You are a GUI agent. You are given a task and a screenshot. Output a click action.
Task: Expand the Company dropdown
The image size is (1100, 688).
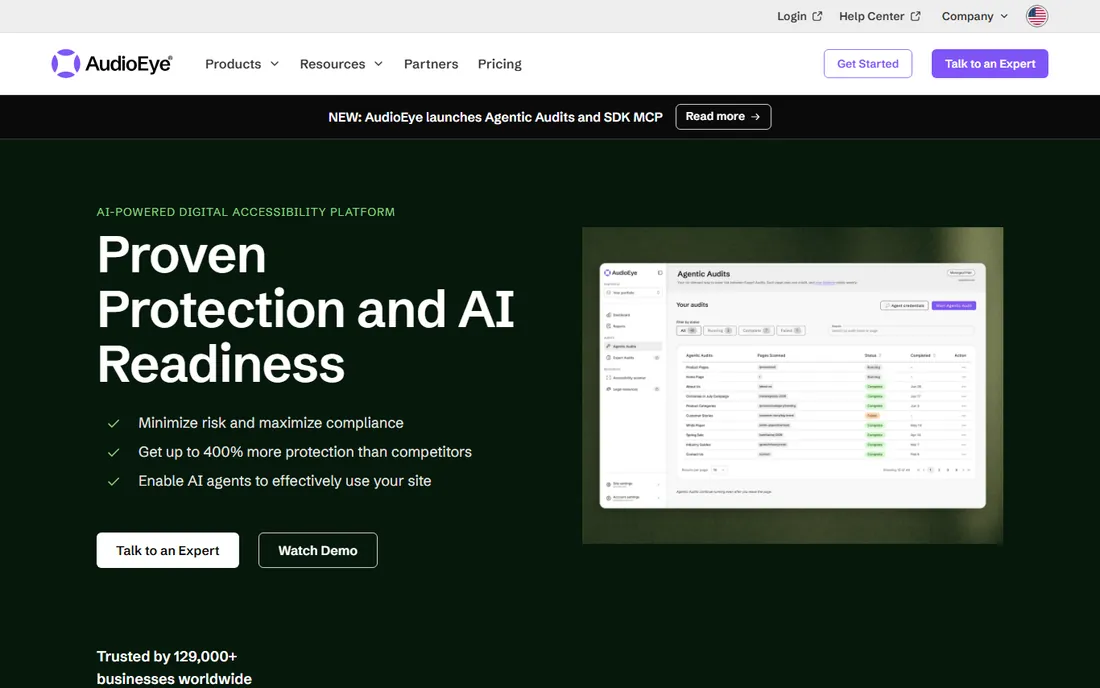pyautogui.click(x=974, y=16)
